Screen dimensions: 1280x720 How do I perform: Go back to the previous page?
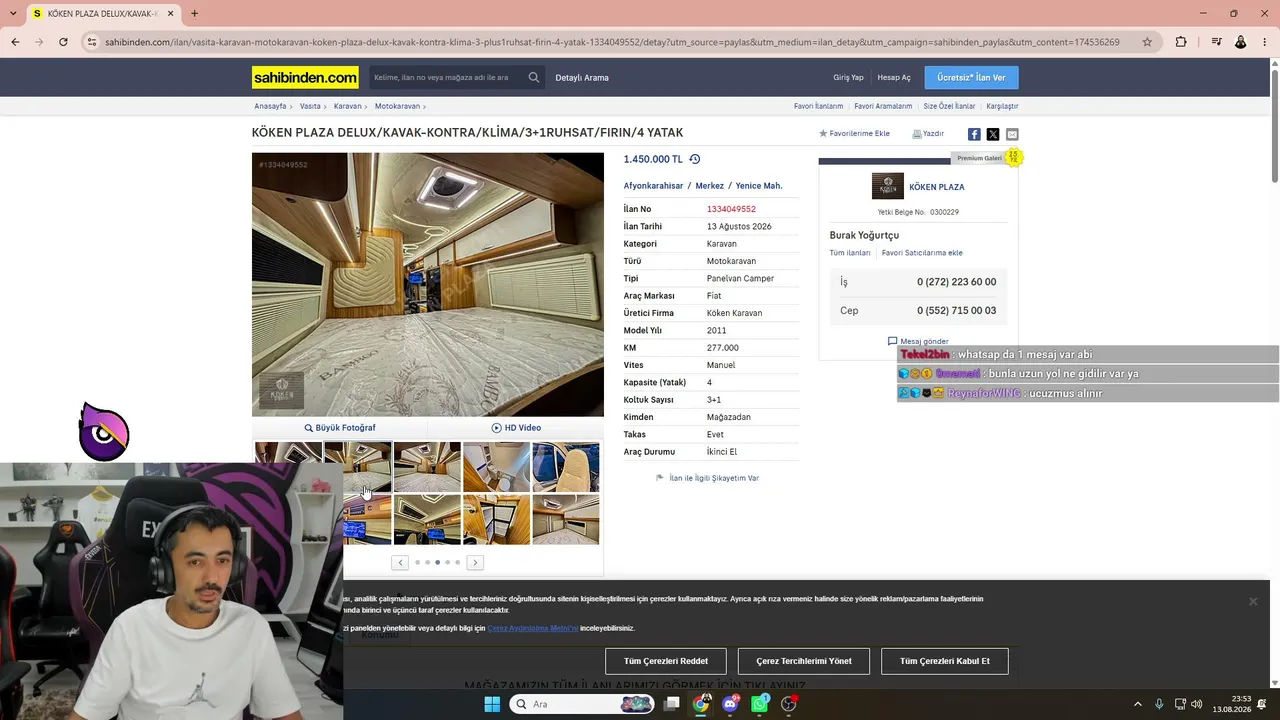(x=15, y=42)
